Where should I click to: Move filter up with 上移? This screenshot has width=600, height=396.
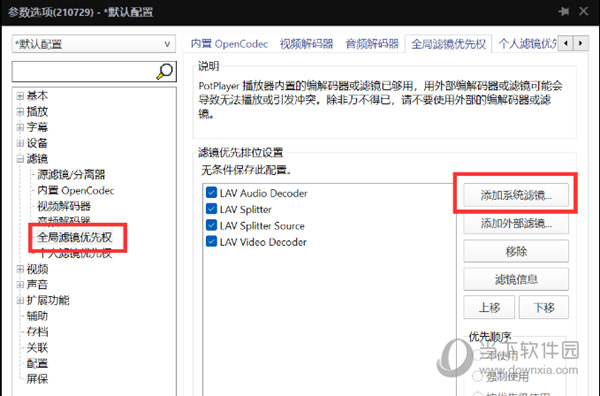pyautogui.click(x=489, y=307)
